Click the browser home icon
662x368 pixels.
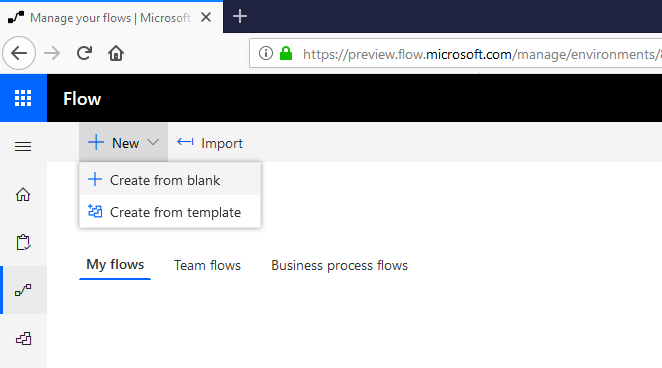tap(116, 53)
